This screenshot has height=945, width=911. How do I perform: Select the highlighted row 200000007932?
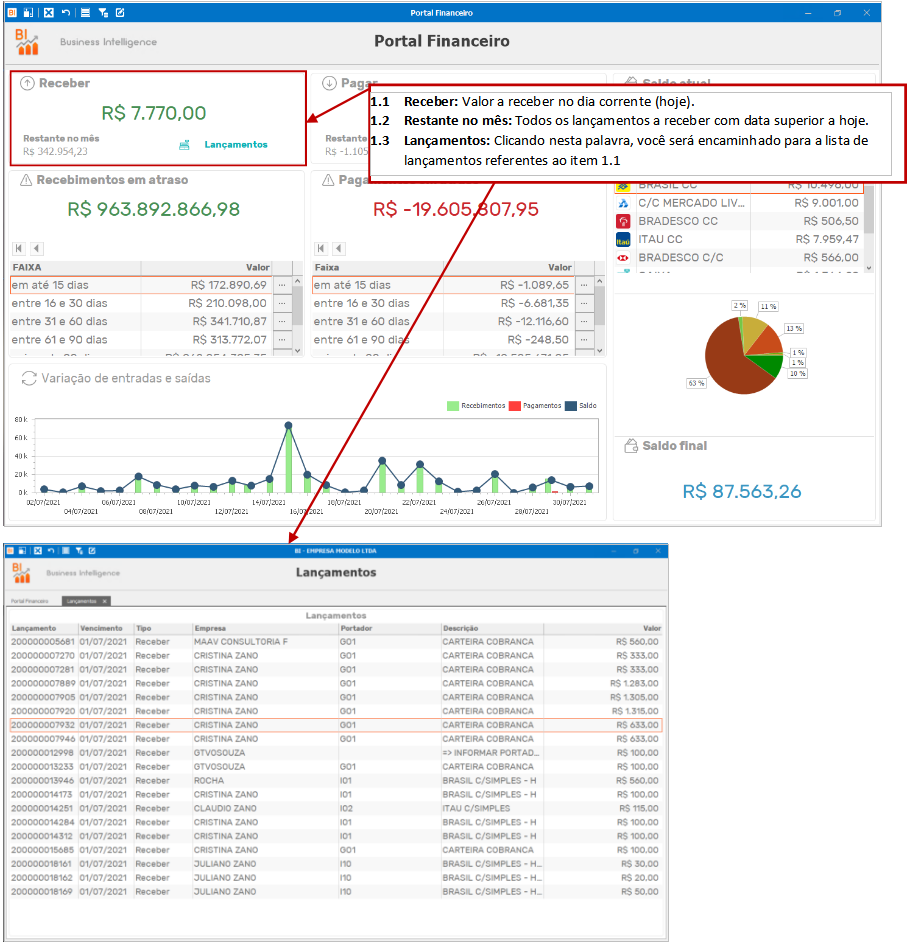tap(336, 725)
